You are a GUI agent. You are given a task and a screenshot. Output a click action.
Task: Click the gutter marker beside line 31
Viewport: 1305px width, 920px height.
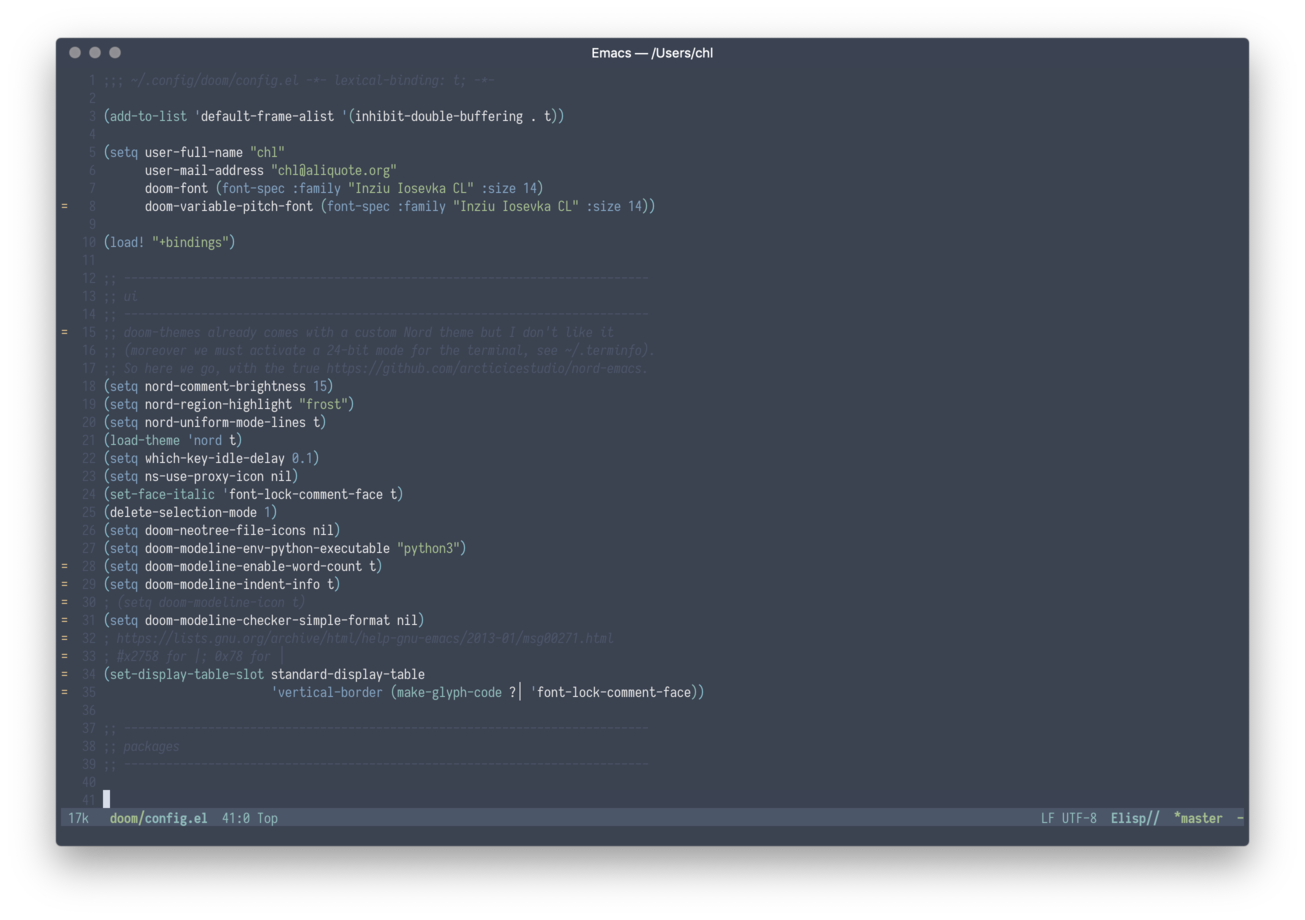pyautogui.click(x=65, y=620)
